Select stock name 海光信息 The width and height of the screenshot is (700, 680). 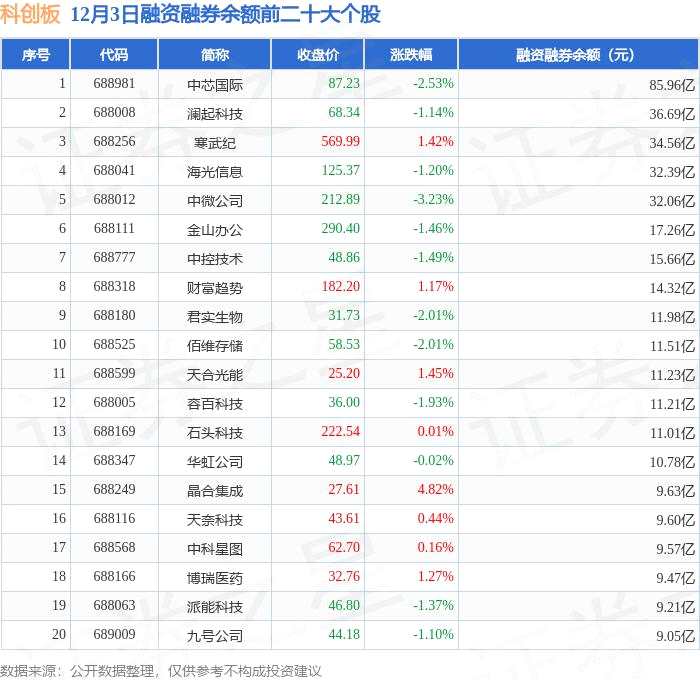pos(215,171)
